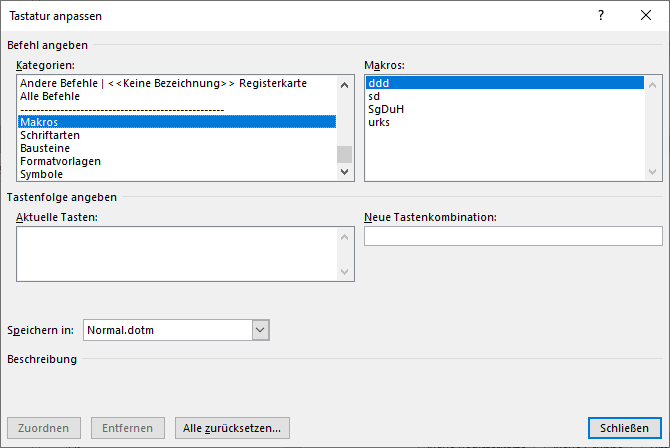The width and height of the screenshot is (670, 448).
Task: Choose the 'Bausteine' category
Action: tap(177, 148)
